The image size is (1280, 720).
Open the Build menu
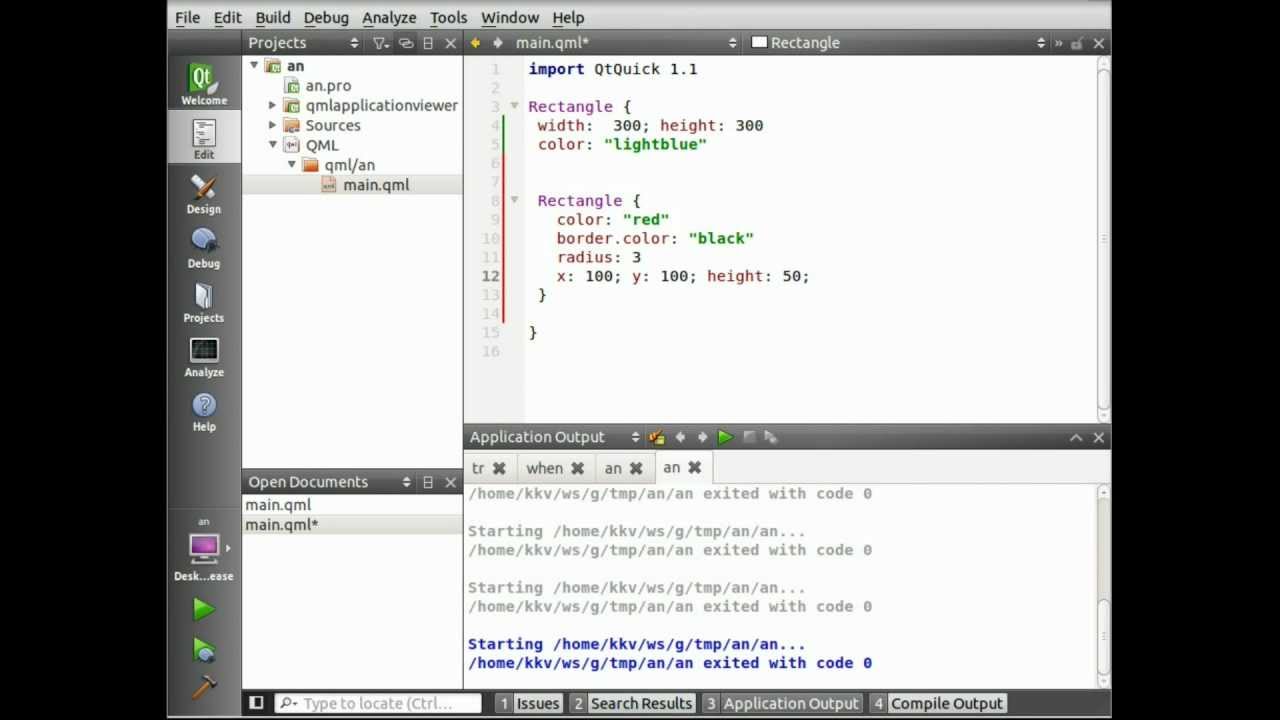273,17
